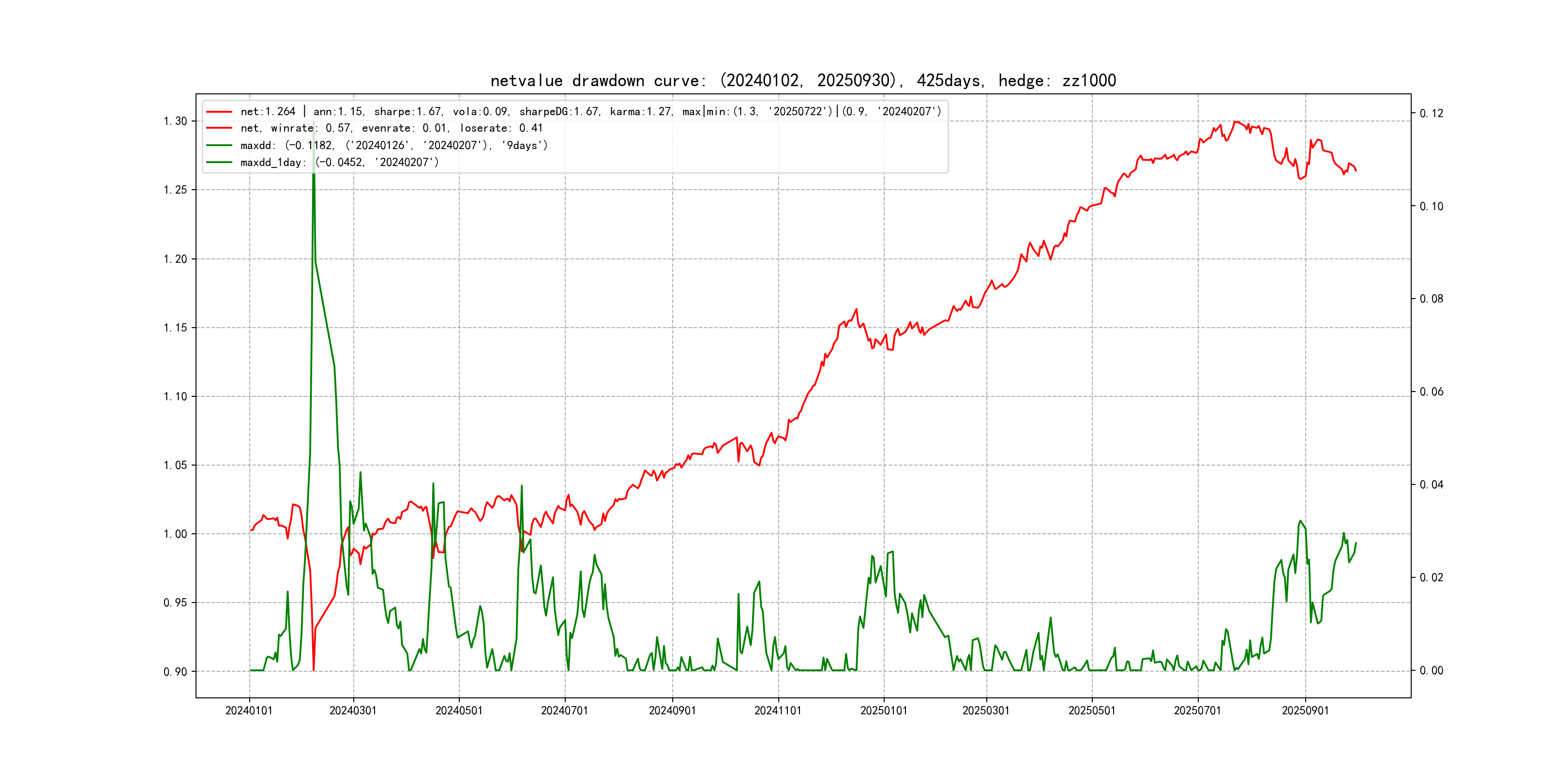The width and height of the screenshot is (1568, 784).
Task: Click the 1.30 left axis tick label
Action: point(175,121)
